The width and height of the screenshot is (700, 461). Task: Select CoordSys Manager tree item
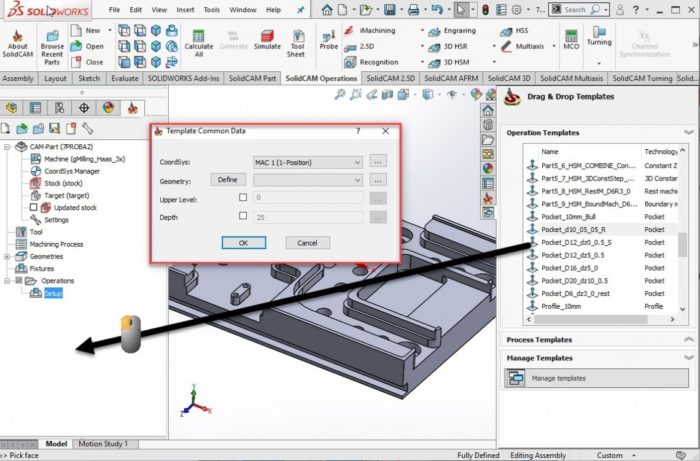pos(71,171)
